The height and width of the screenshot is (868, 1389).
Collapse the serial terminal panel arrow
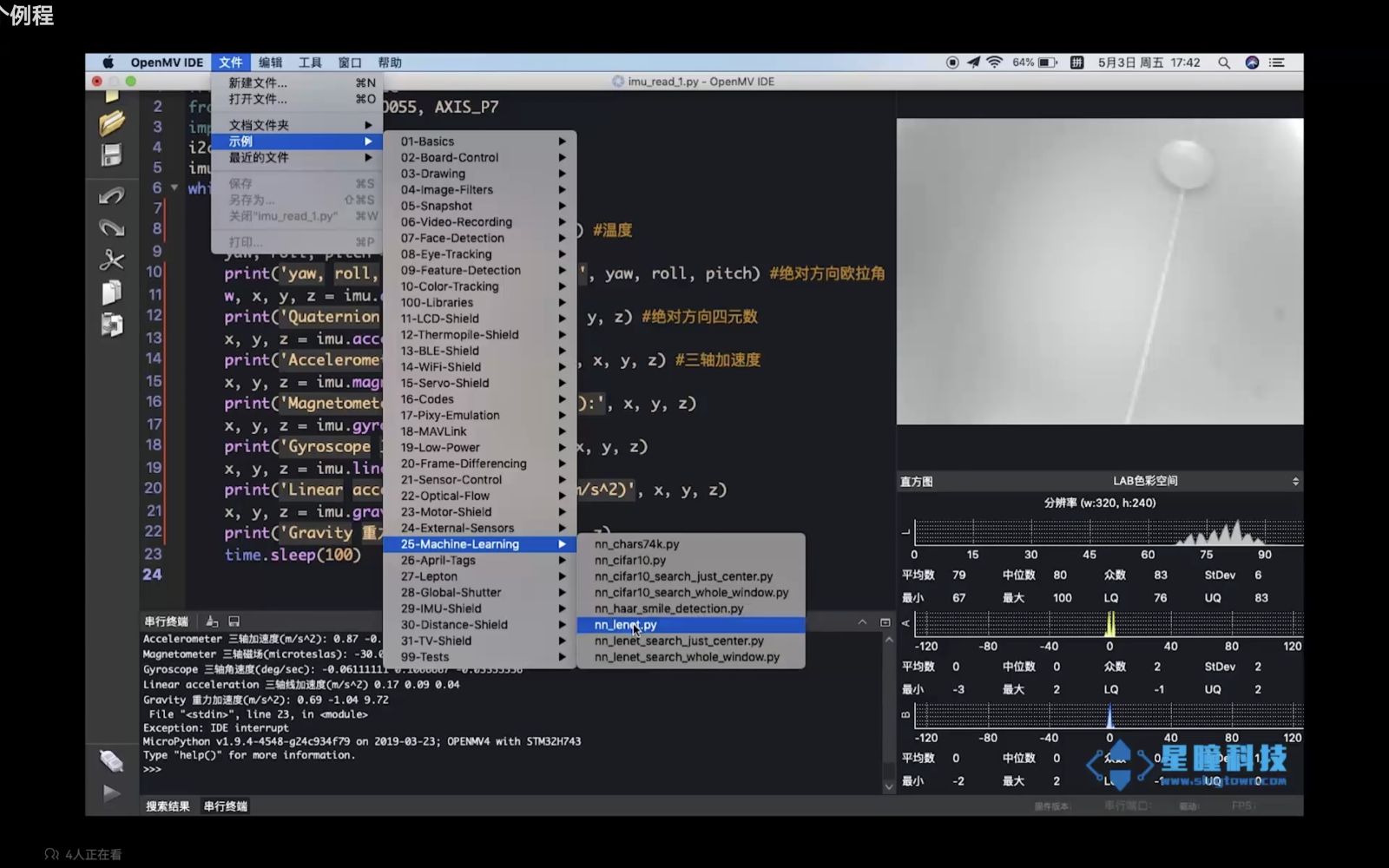coord(862,621)
